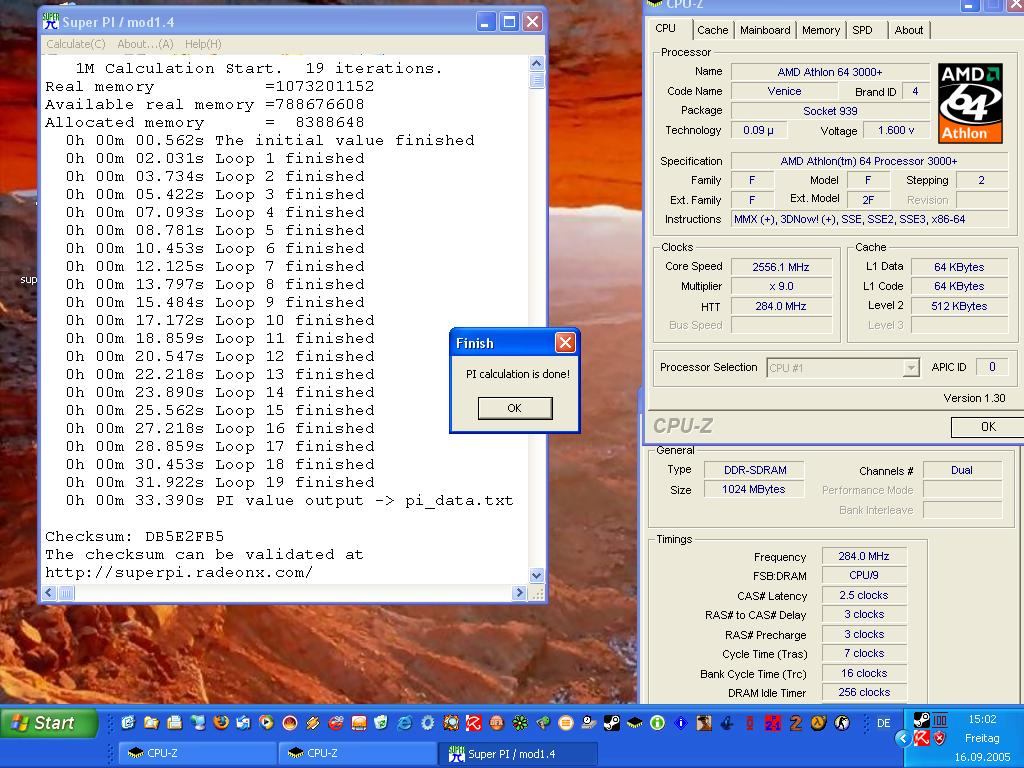Open the printer icon in quick launch
The height and width of the screenshot is (768, 1024).
(x=174, y=722)
